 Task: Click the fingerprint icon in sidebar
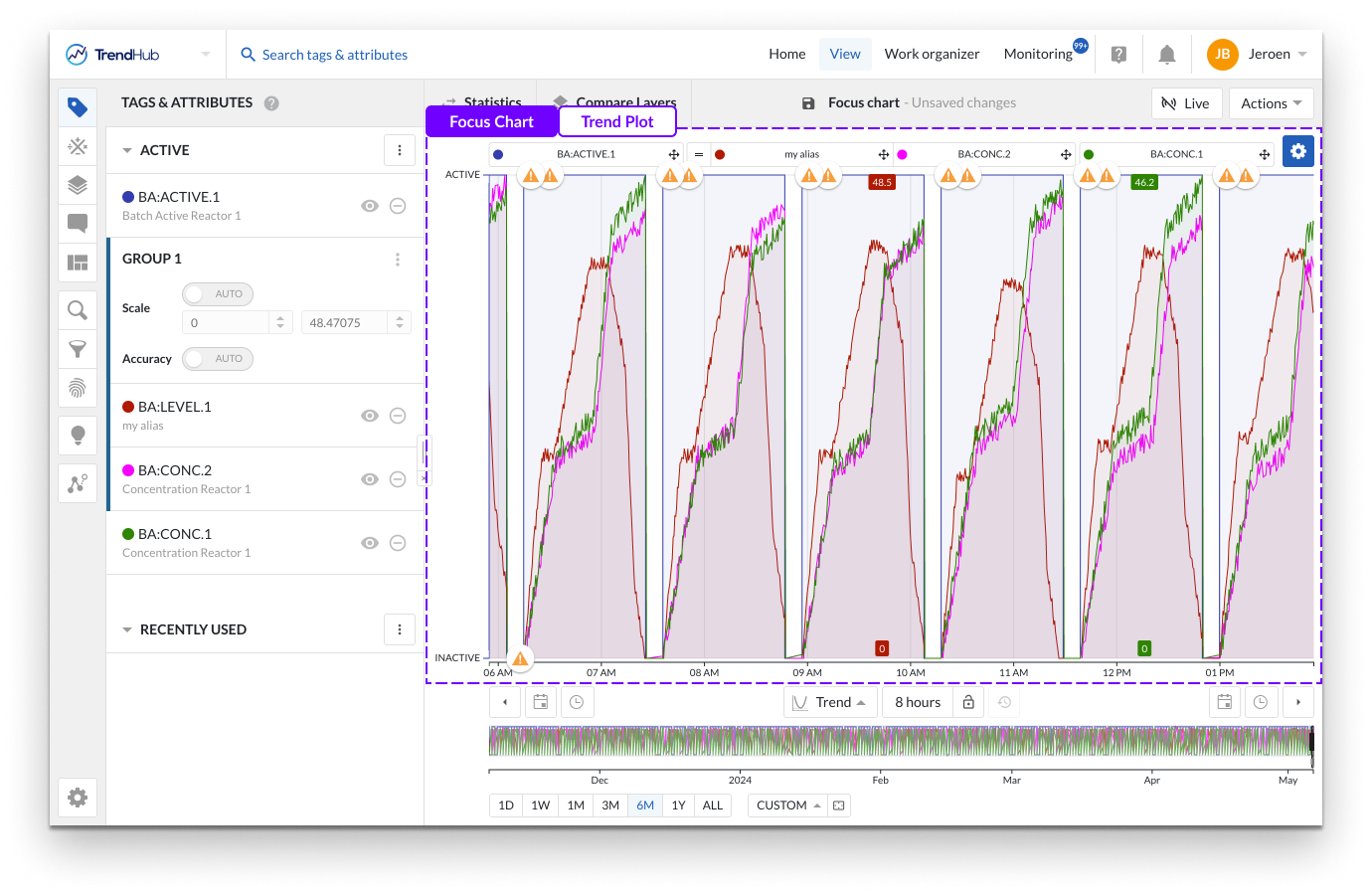(78, 388)
